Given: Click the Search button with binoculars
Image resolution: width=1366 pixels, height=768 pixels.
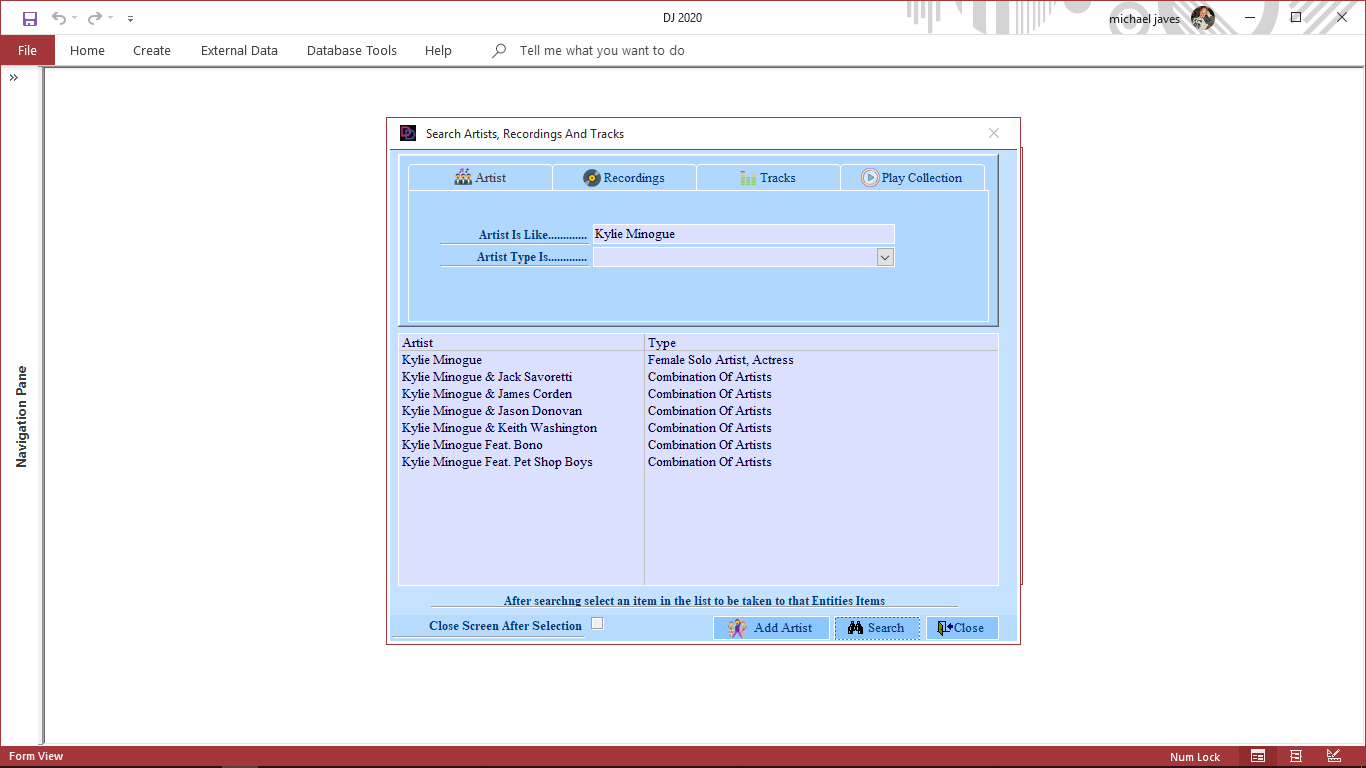Looking at the screenshot, I should coord(877,628).
